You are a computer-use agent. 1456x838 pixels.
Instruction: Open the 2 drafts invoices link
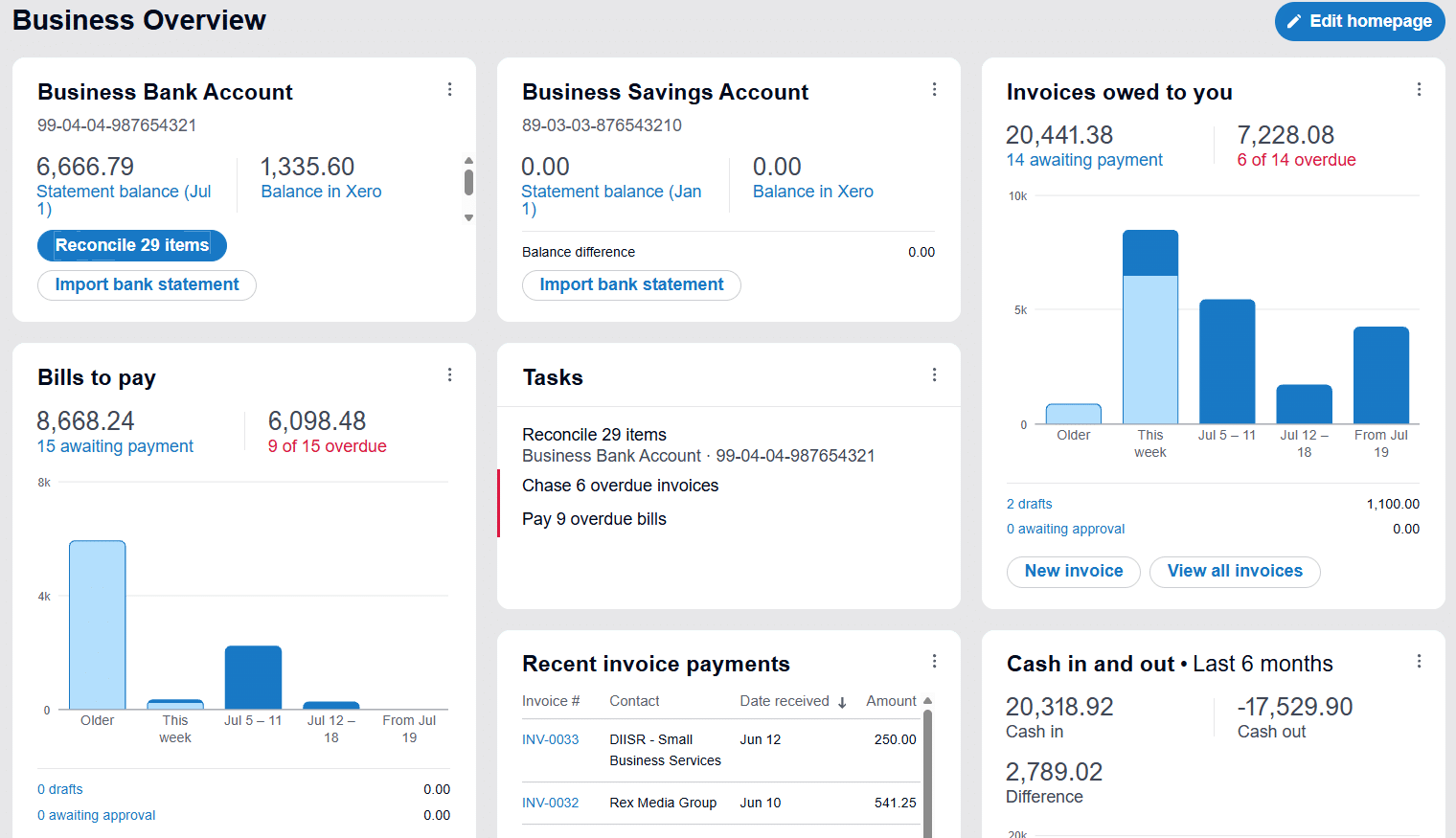pyautogui.click(x=1029, y=504)
